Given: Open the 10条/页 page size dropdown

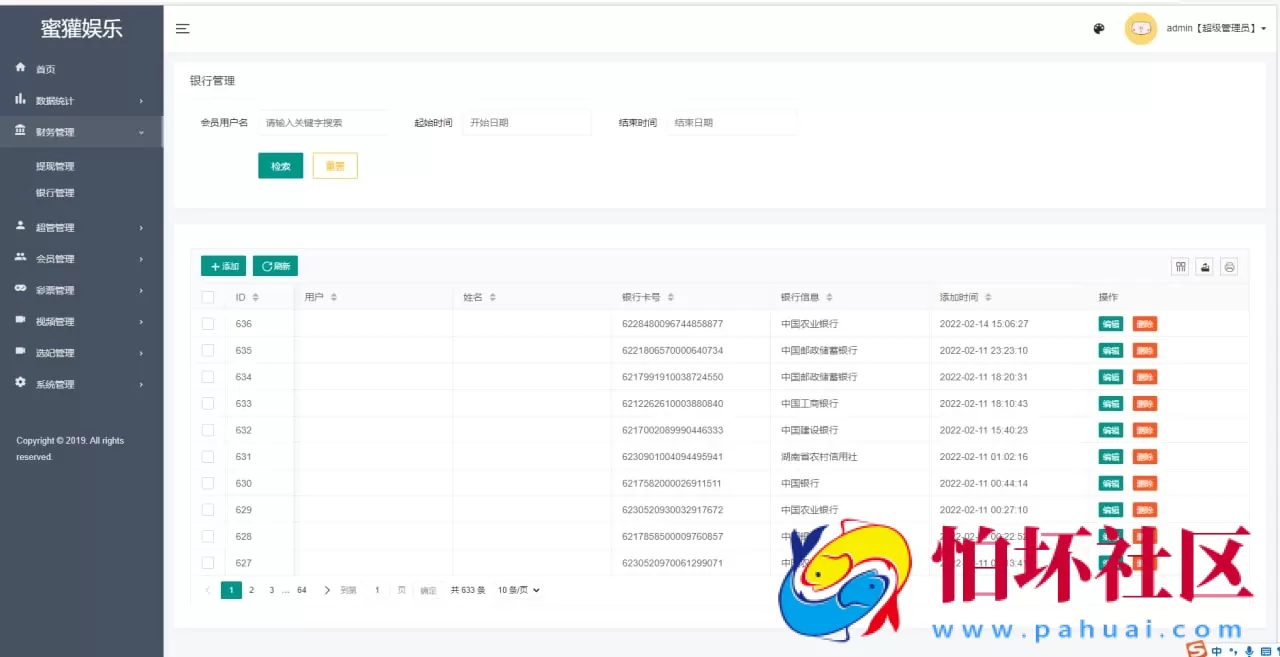Looking at the screenshot, I should (x=515, y=590).
